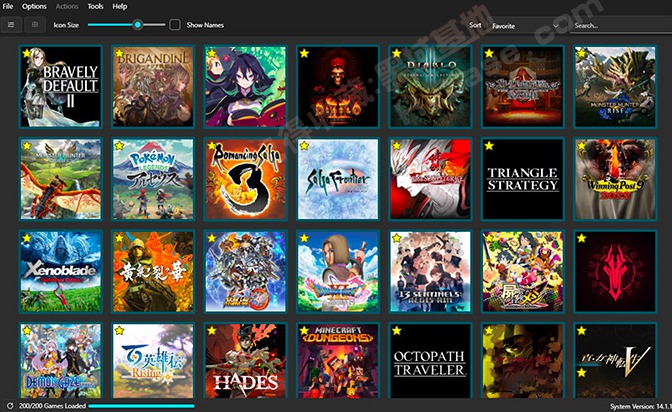Open the Actions menu
This screenshot has height=412, width=672.
(x=67, y=6)
